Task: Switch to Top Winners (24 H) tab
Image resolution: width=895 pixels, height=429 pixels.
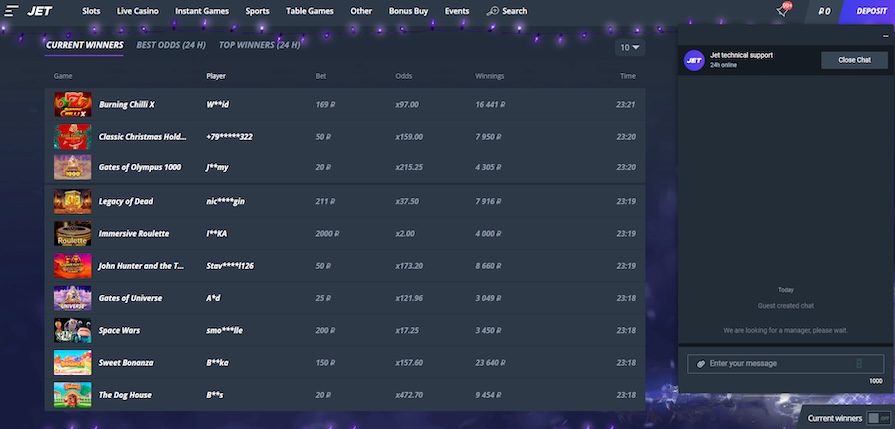Action: tap(260, 45)
